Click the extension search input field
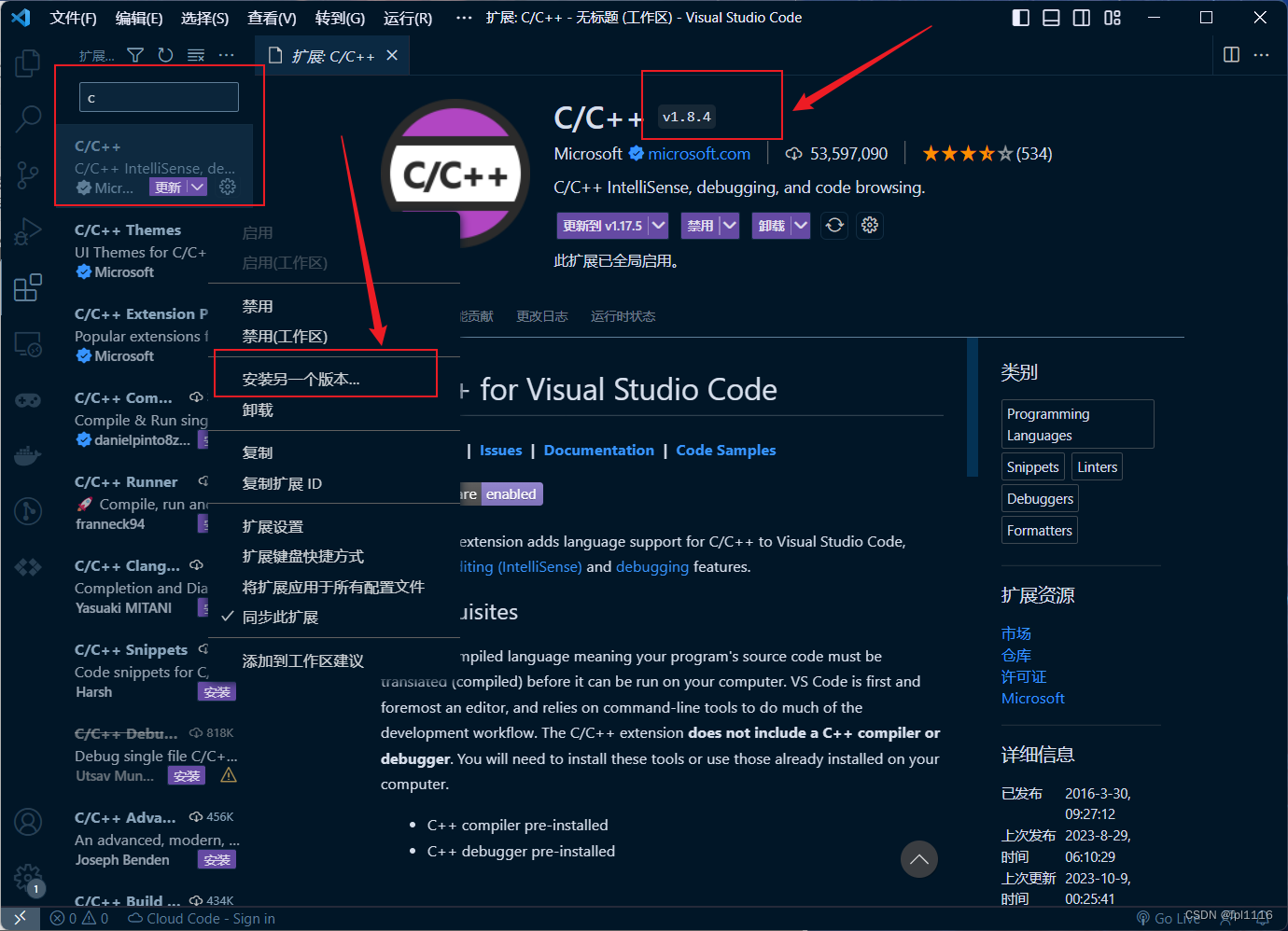 pos(159,97)
